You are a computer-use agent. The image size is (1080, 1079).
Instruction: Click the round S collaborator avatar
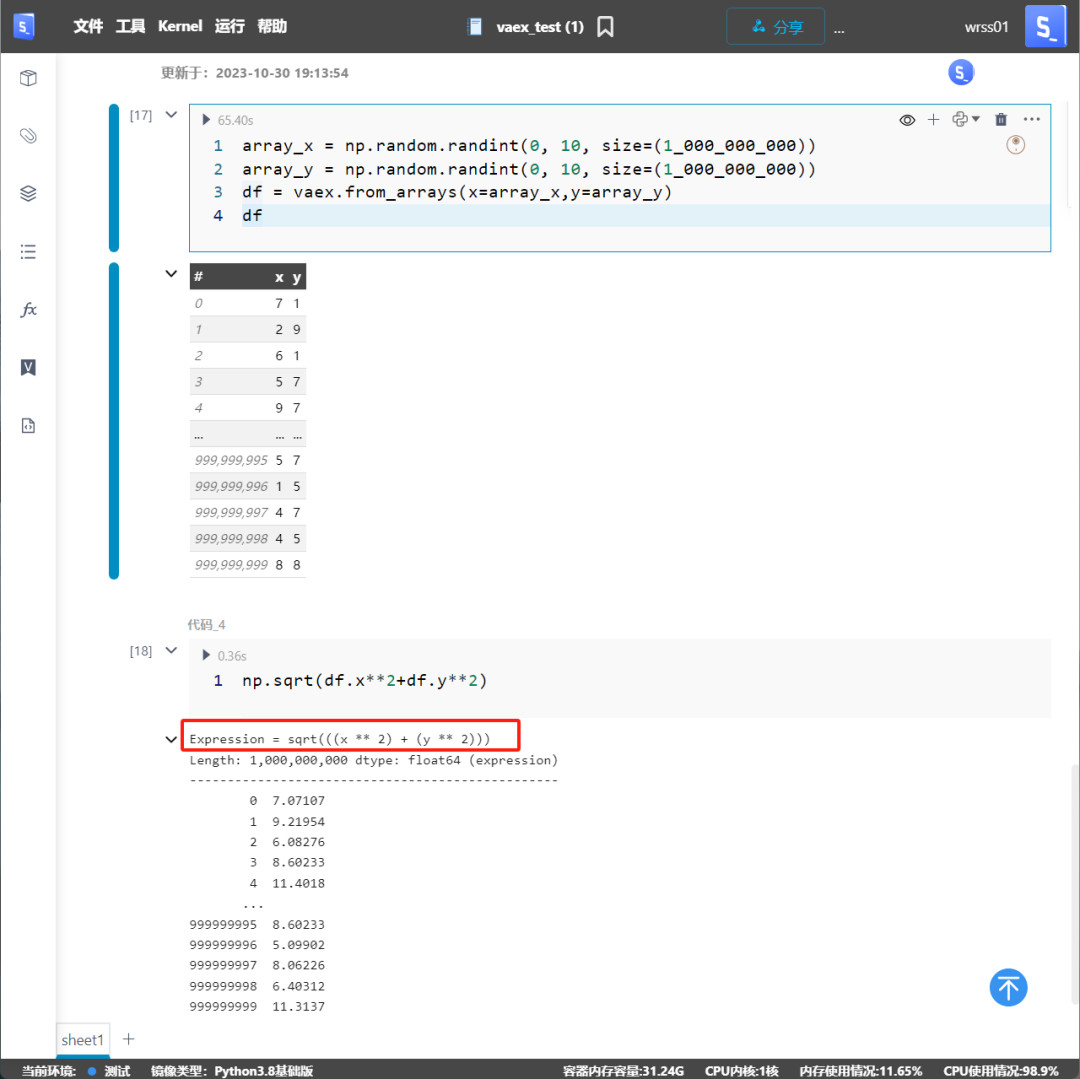pyautogui.click(x=961, y=72)
